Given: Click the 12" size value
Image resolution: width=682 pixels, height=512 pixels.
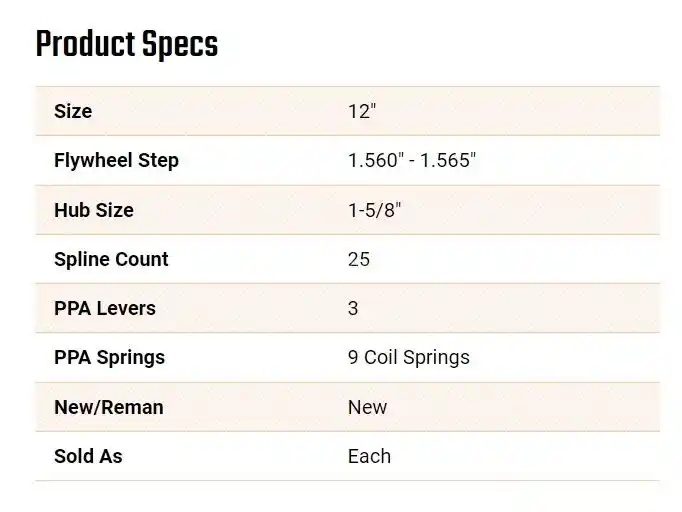Looking at the screenshot, I should point(362,111).
